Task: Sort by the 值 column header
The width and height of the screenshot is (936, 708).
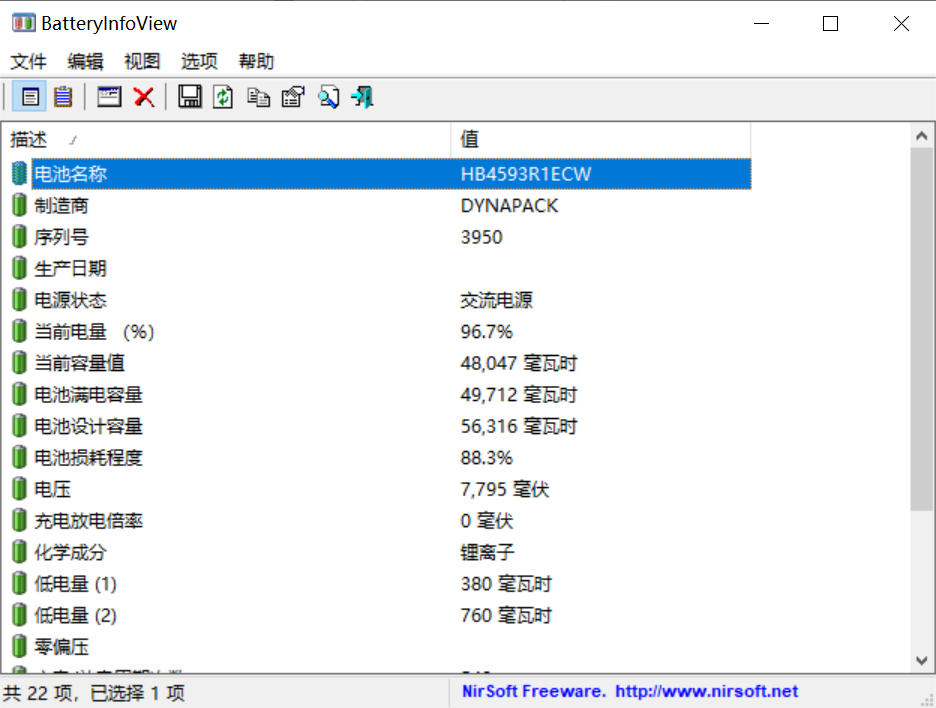Action: (601, 140)
